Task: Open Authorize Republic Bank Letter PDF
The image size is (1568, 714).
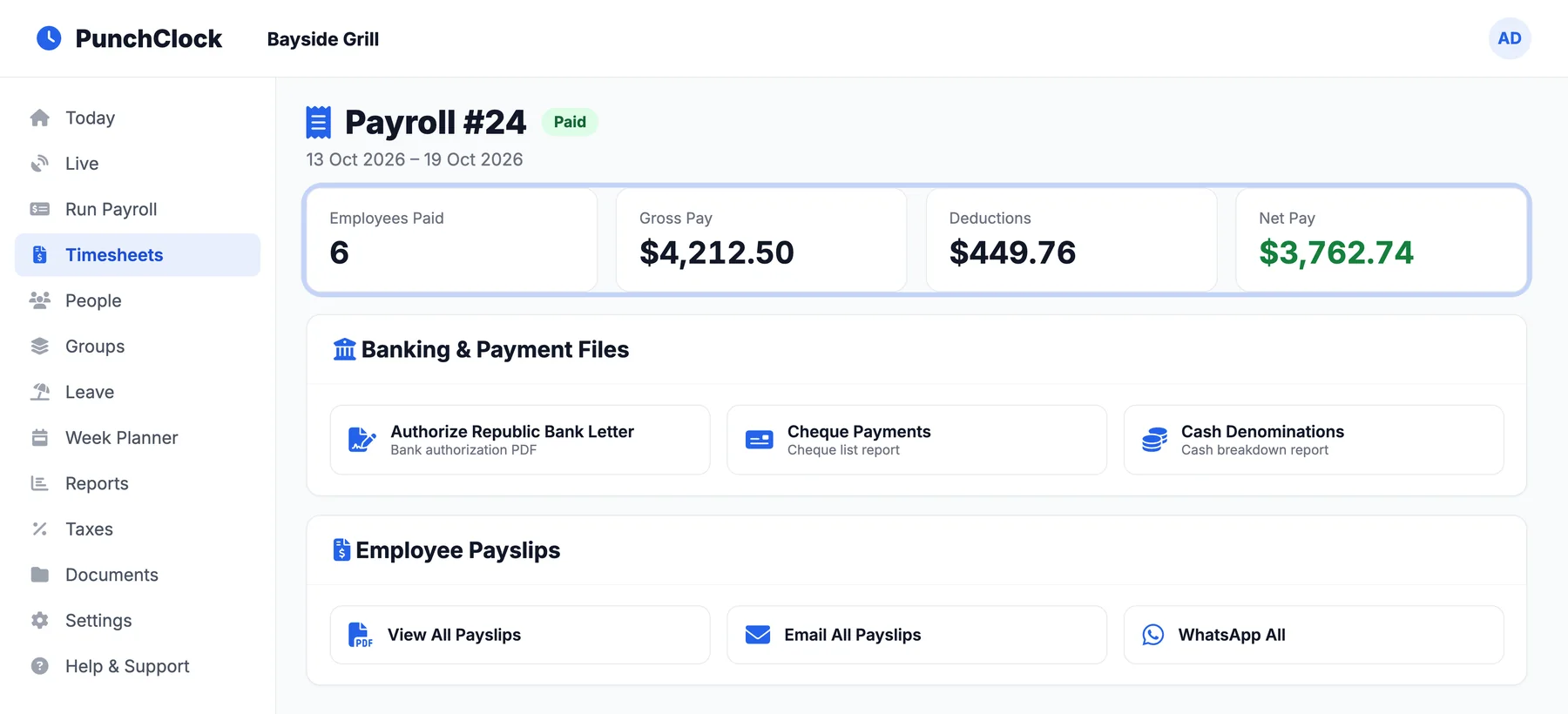Action: [520, 440]
